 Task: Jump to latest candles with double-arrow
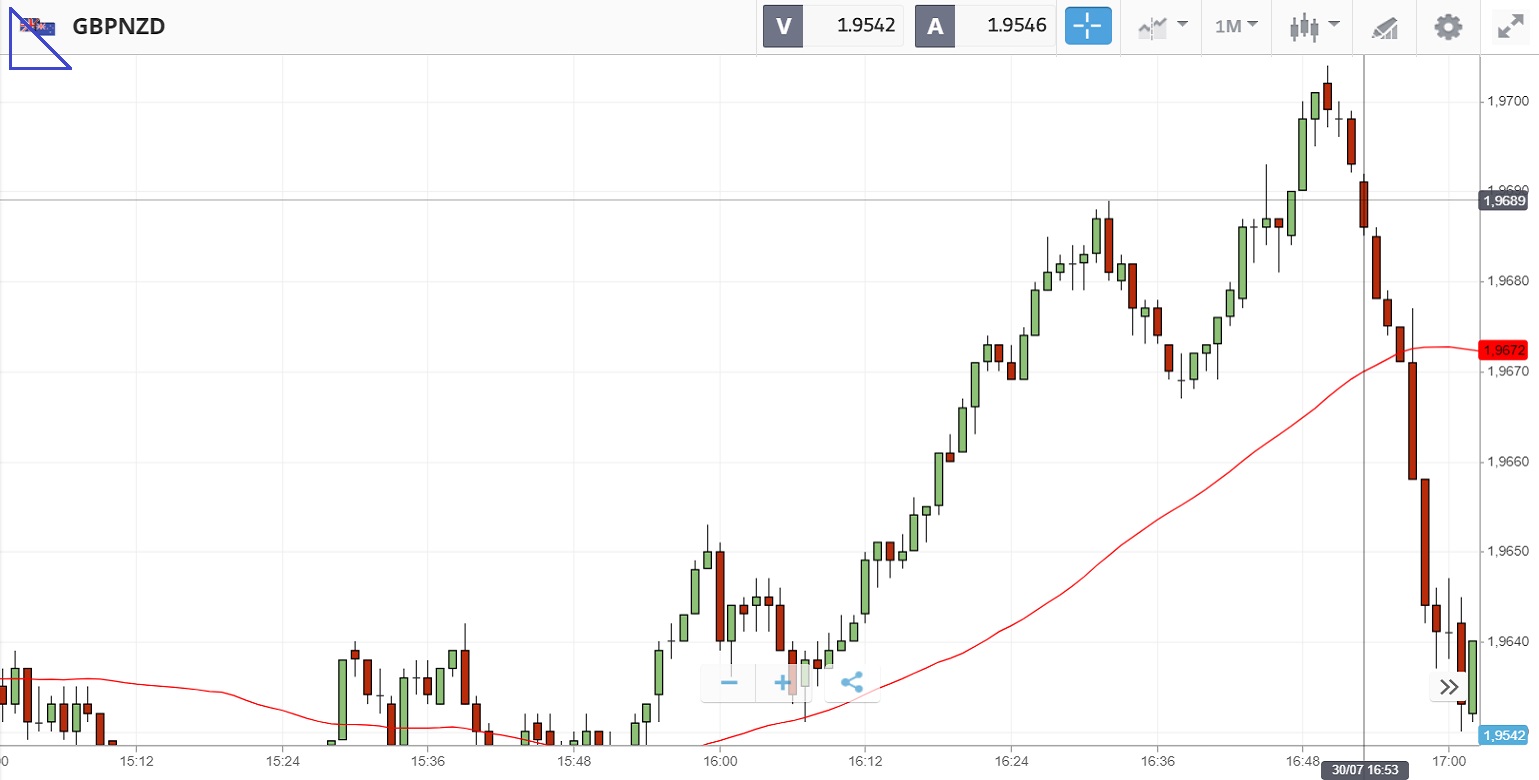point(1448,686)
